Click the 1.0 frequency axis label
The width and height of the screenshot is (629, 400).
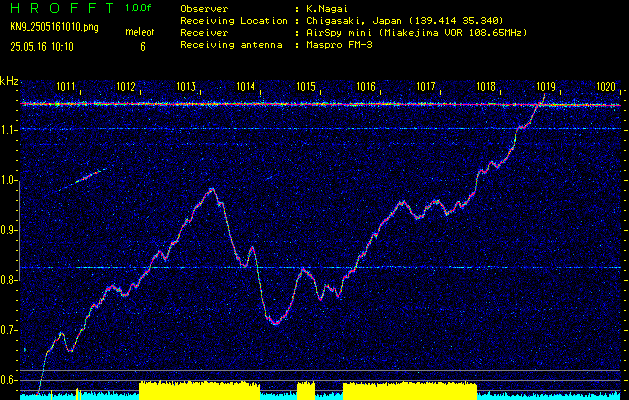pos(9,180)
